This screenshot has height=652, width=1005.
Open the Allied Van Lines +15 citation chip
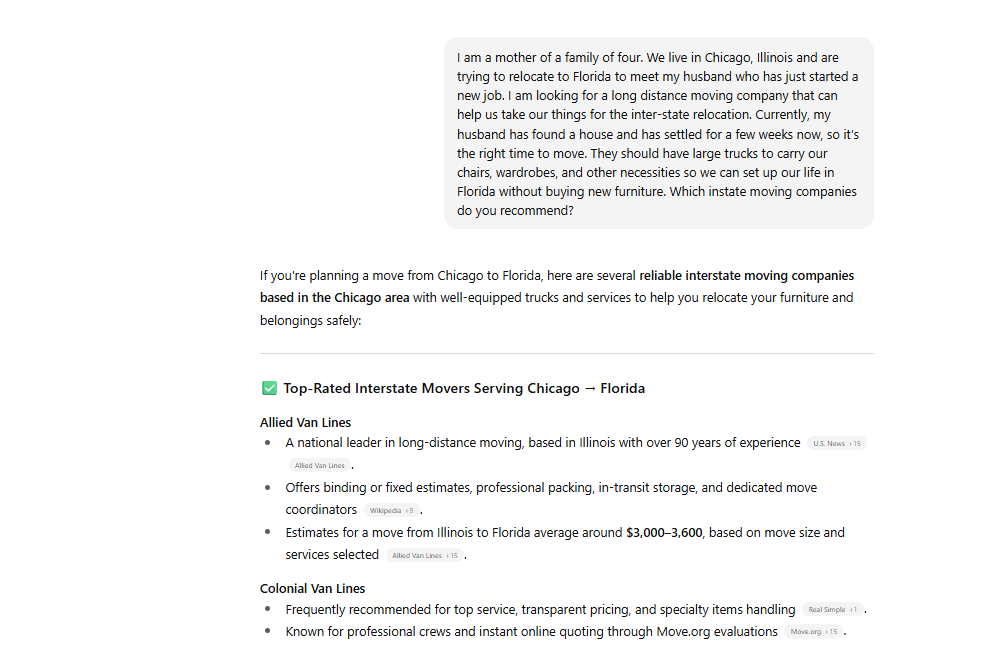click(x=424, y=556)
